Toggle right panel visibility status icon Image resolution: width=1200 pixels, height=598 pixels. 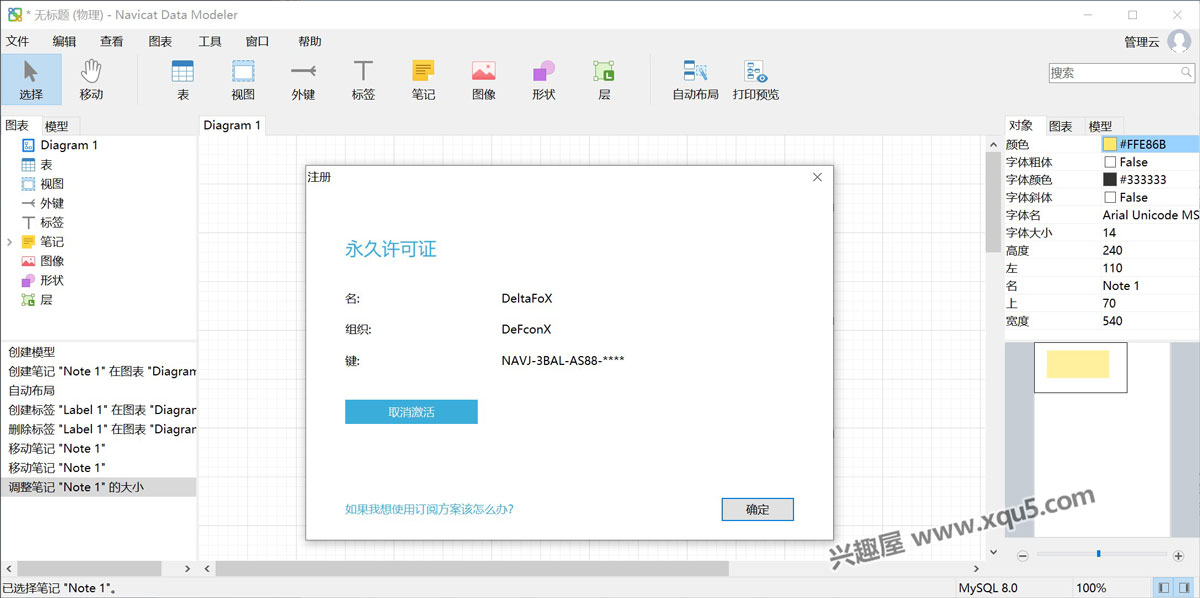click(1184, 587)
